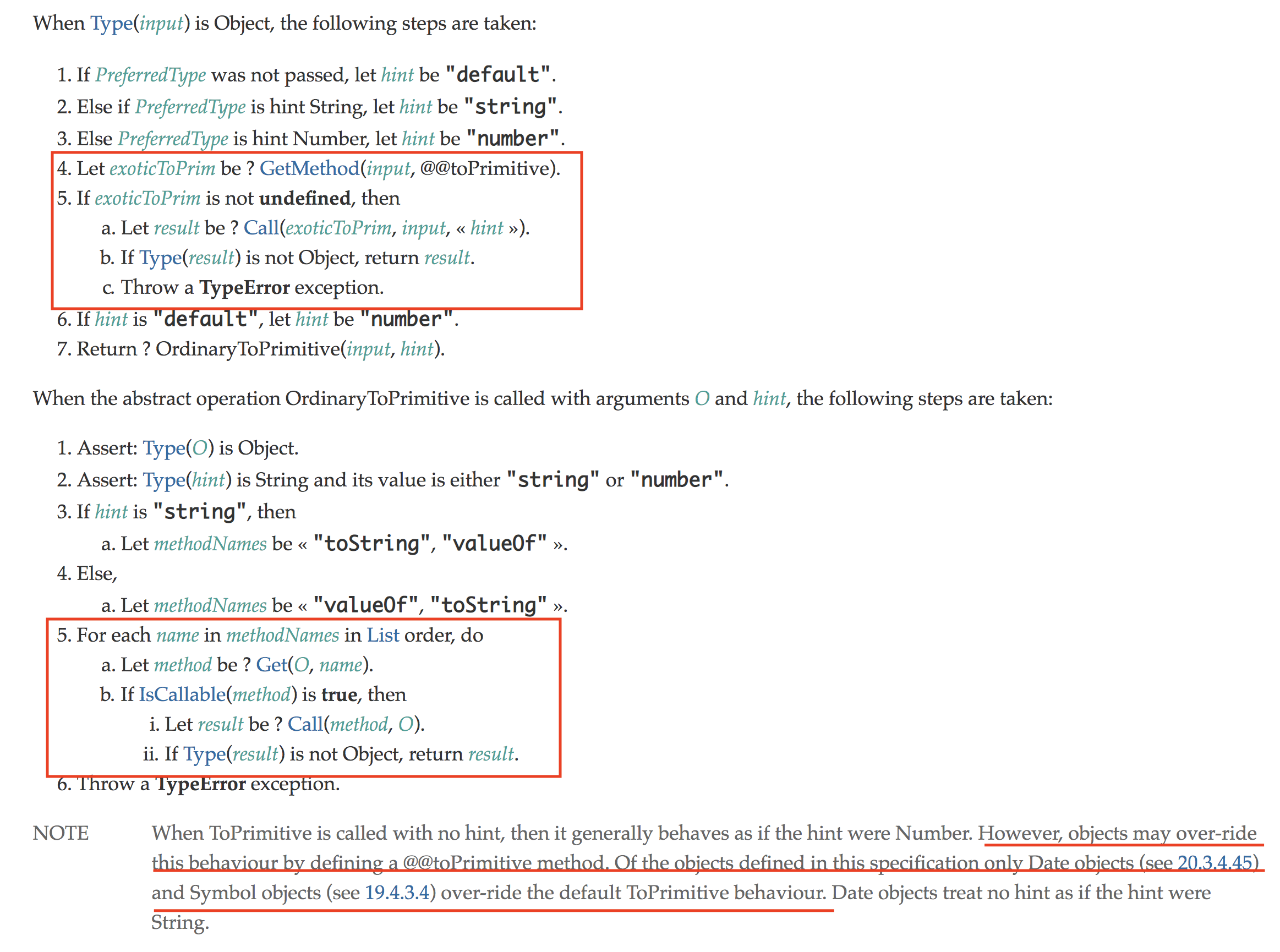Click the methodNames variable in step 3a
The image size is (1280, 952).
(210, 544)
